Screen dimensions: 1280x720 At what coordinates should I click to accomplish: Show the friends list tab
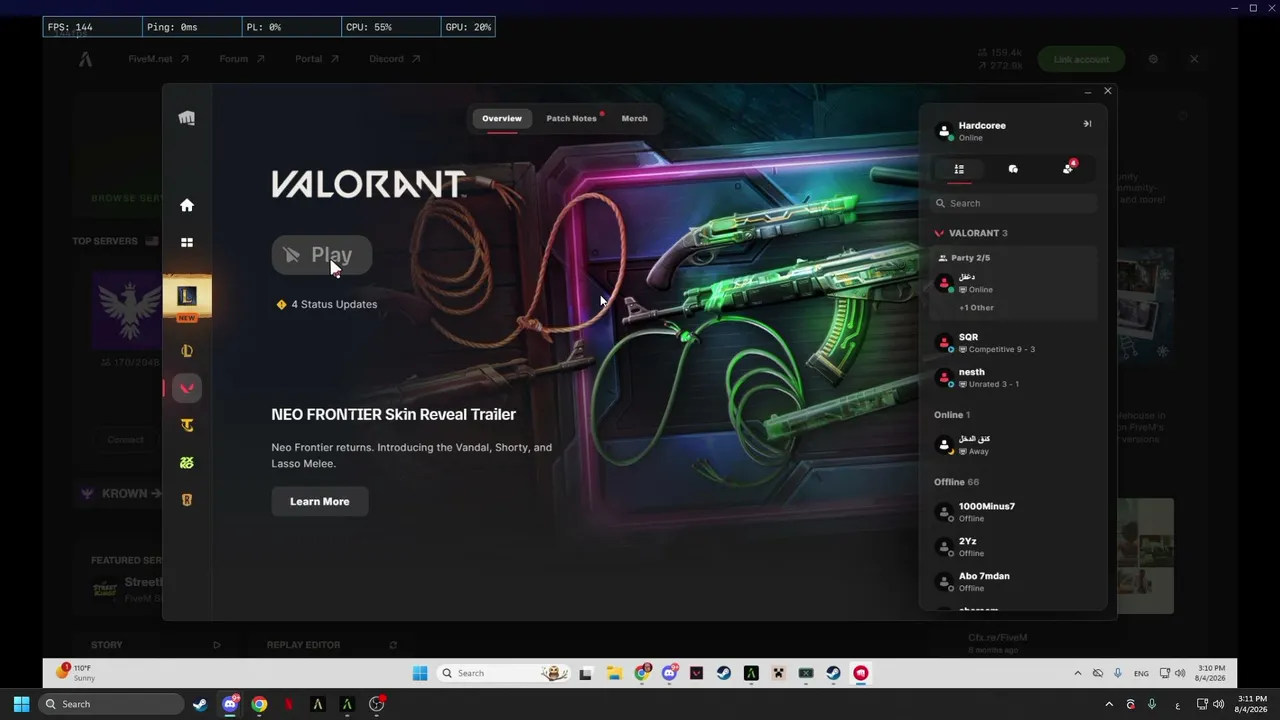click(959, 169)
